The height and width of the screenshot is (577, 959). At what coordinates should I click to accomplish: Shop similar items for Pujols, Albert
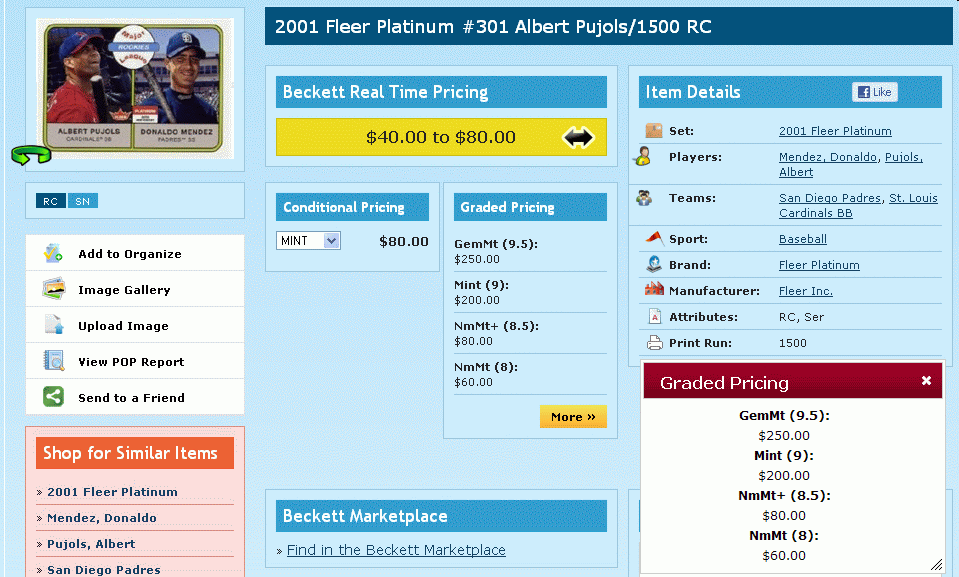[x=91, y=544]
